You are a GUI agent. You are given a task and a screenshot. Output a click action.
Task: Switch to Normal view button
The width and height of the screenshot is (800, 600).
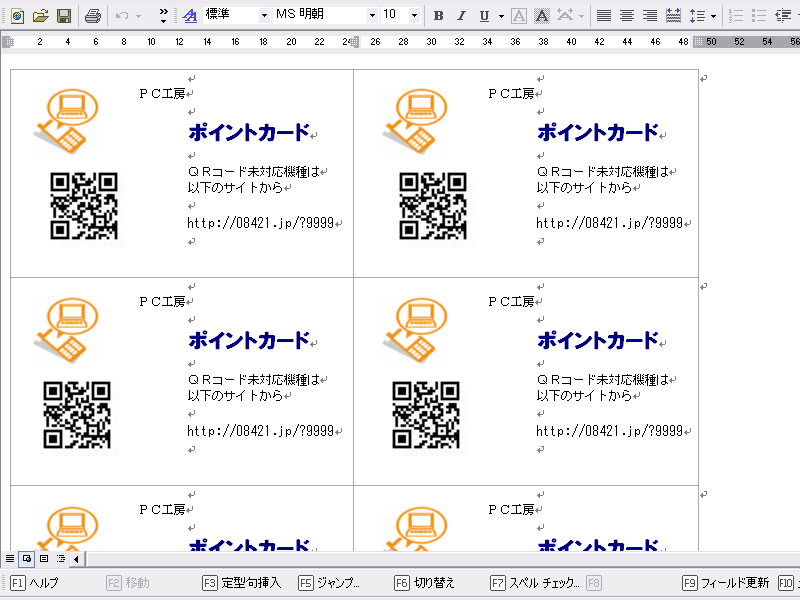[x=10, y=559]
